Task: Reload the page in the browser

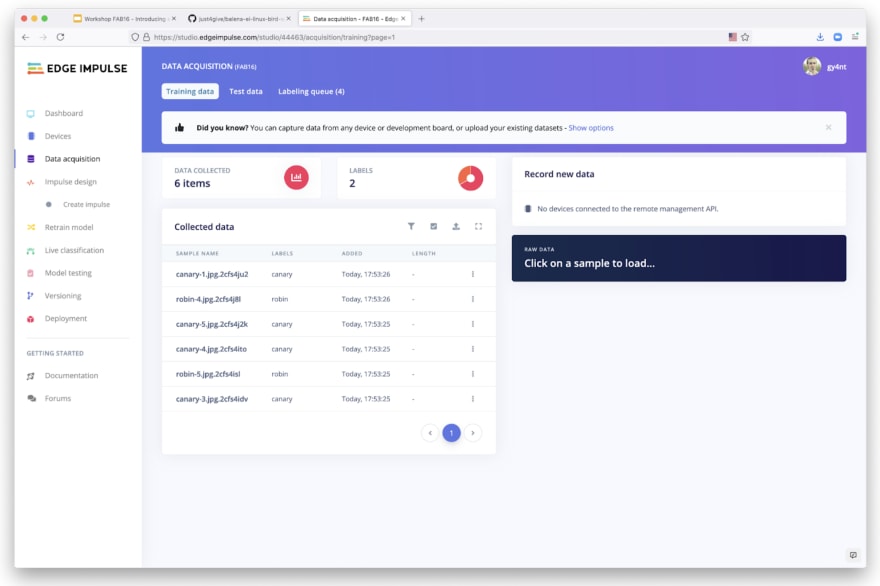Action: pos(61,37)
